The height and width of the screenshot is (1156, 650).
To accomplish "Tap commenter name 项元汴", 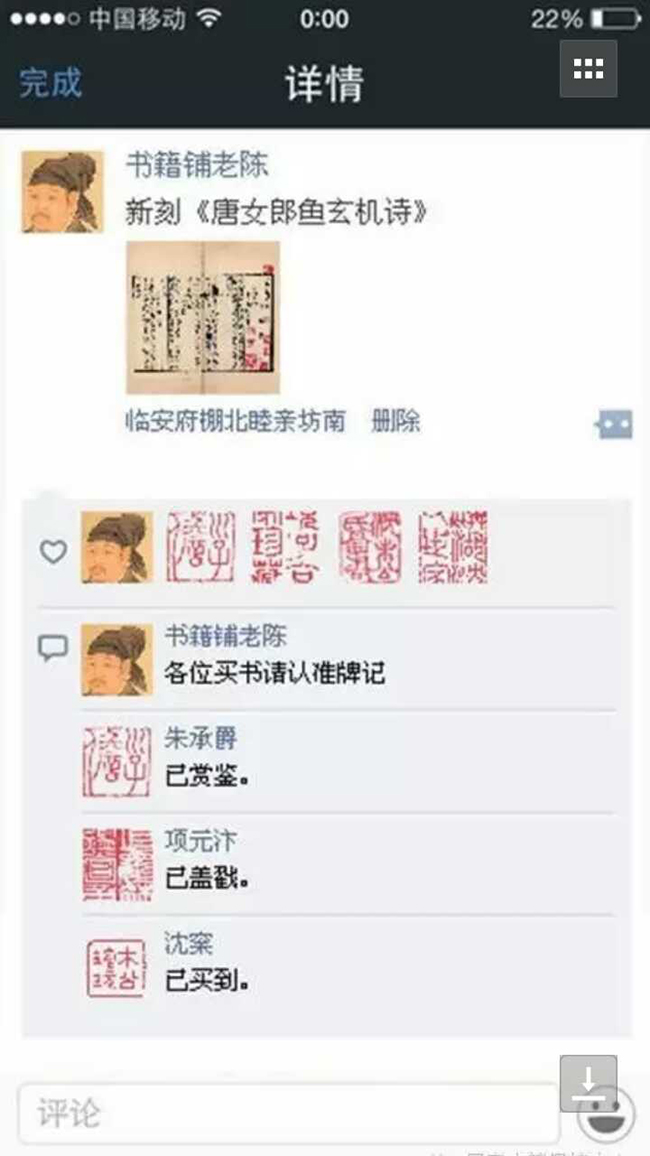I will (x=200, y=840).
